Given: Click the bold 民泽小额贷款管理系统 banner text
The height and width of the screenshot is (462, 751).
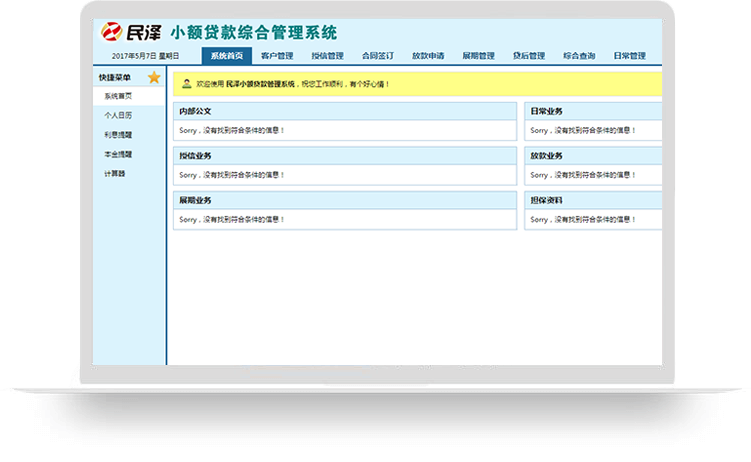Looking at the screenshot, I should click(x=260, y=84).
